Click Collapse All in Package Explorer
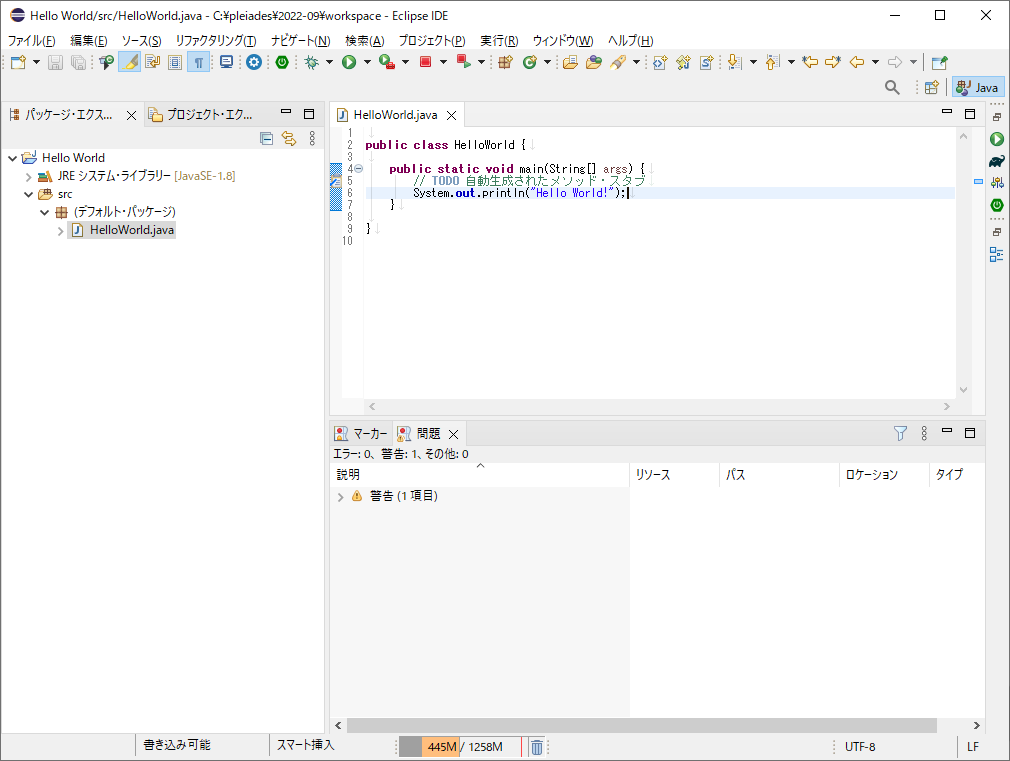 click(267, 139)
